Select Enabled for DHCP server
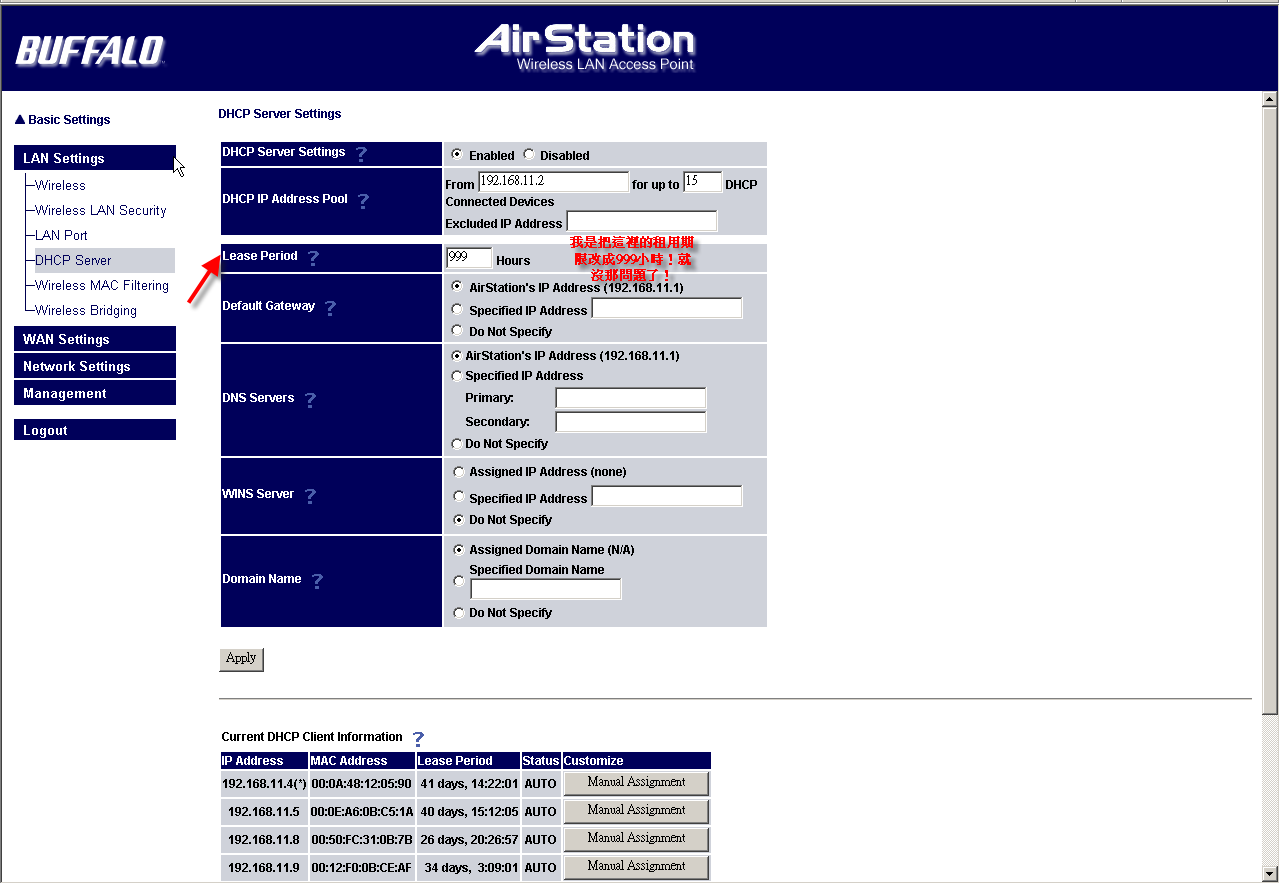The width and height of the screenshot is (1280, 883). 457,155
